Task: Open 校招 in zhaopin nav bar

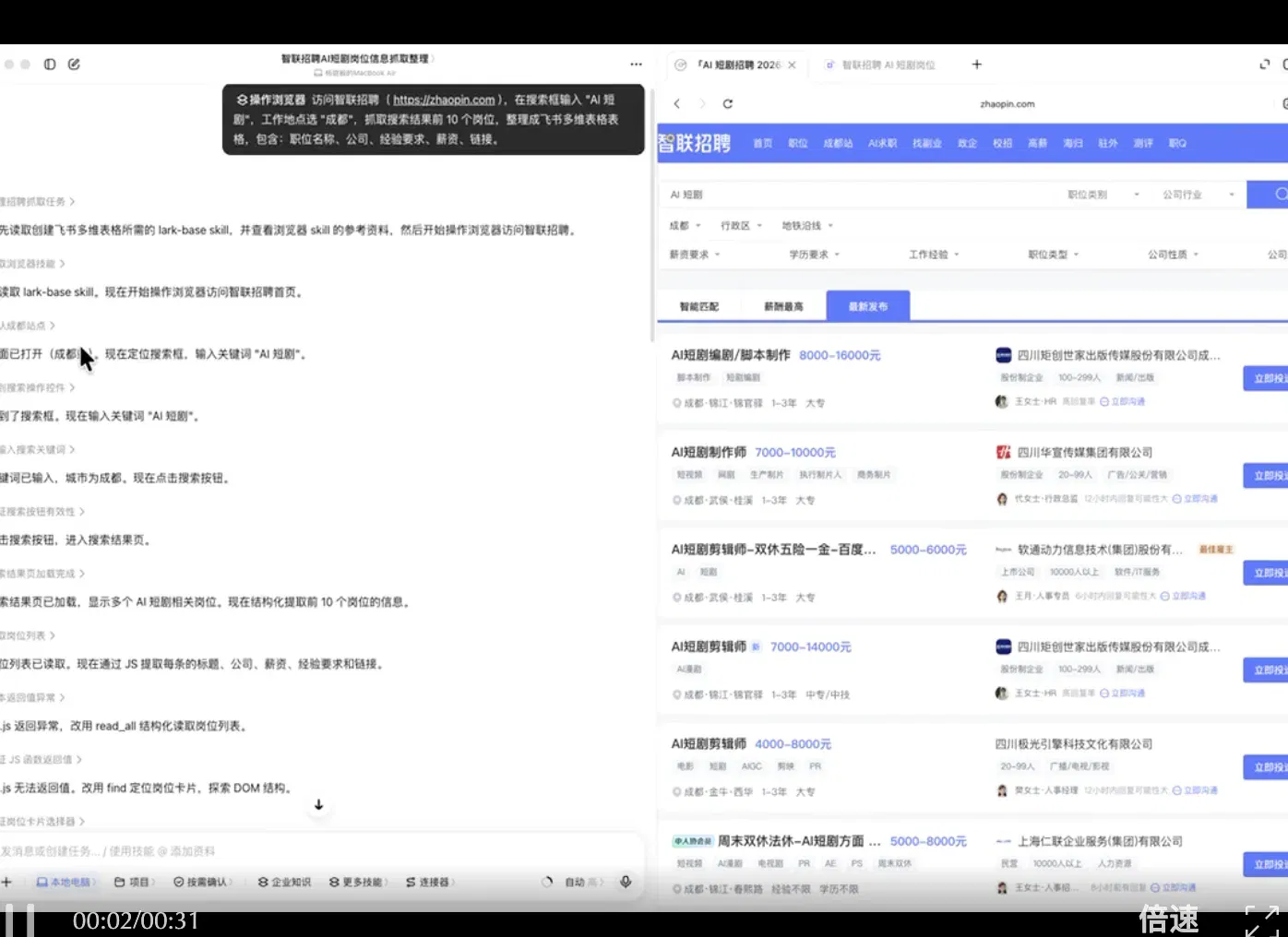Action: click(x=1003, y=144)
